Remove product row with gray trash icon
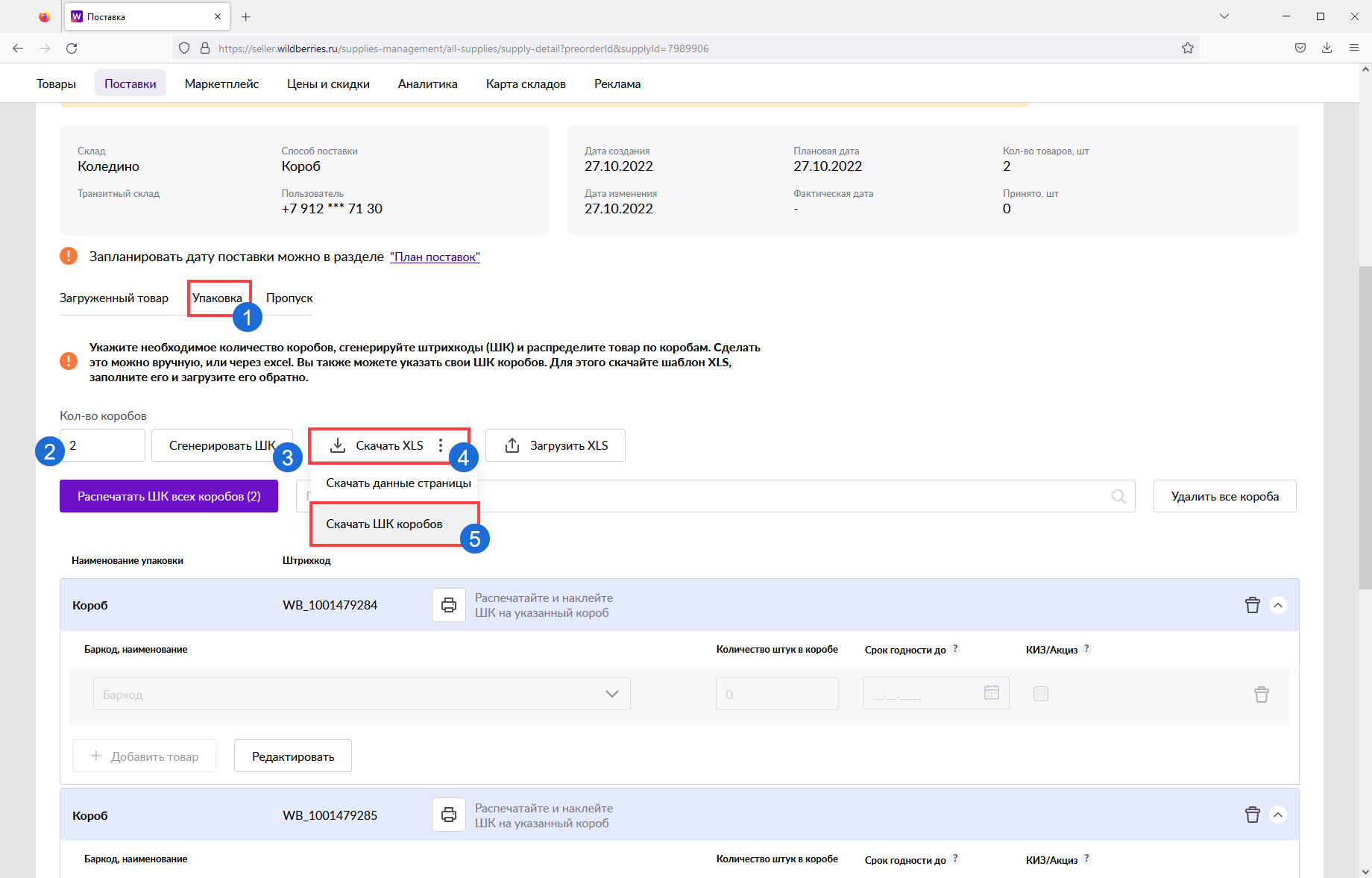 coord(1261,694)
